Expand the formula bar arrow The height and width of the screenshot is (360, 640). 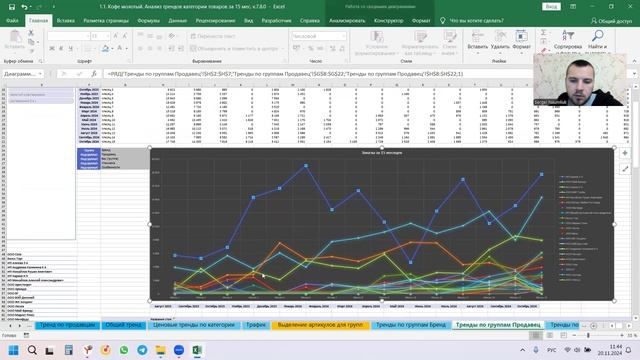click(634, 74)
